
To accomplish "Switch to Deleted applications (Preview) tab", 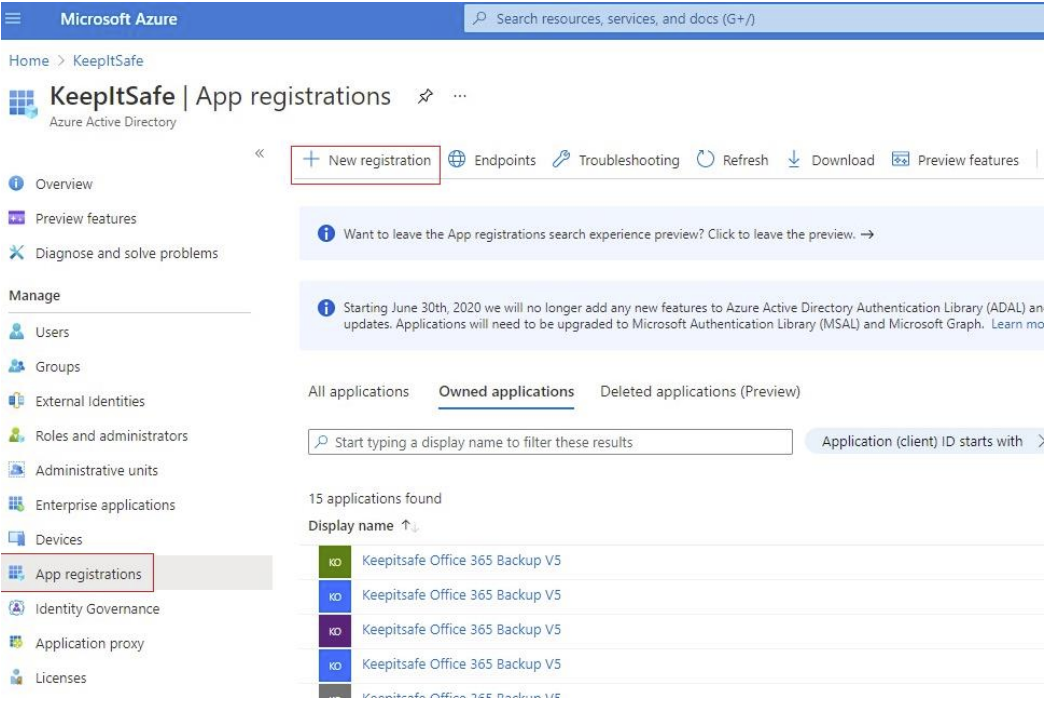I will [700, 392].
